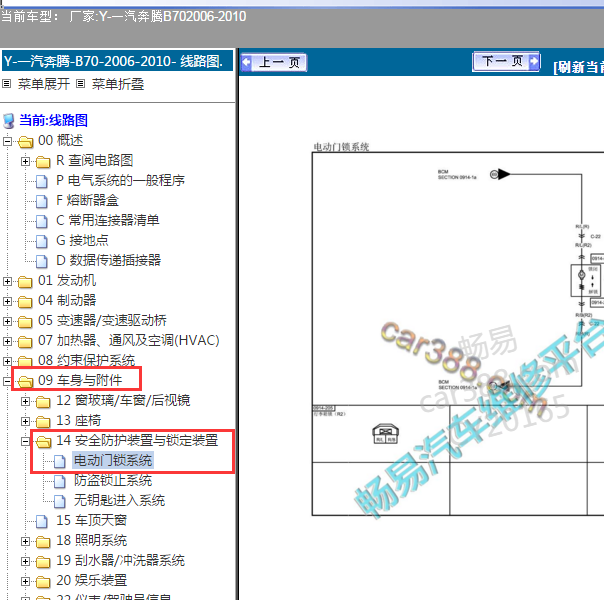The height and width of the screenshot is (600, 604).
Task: Click the Y-一汽奔腾-B70-2006-2010-线路图 title
Action: 117,61
